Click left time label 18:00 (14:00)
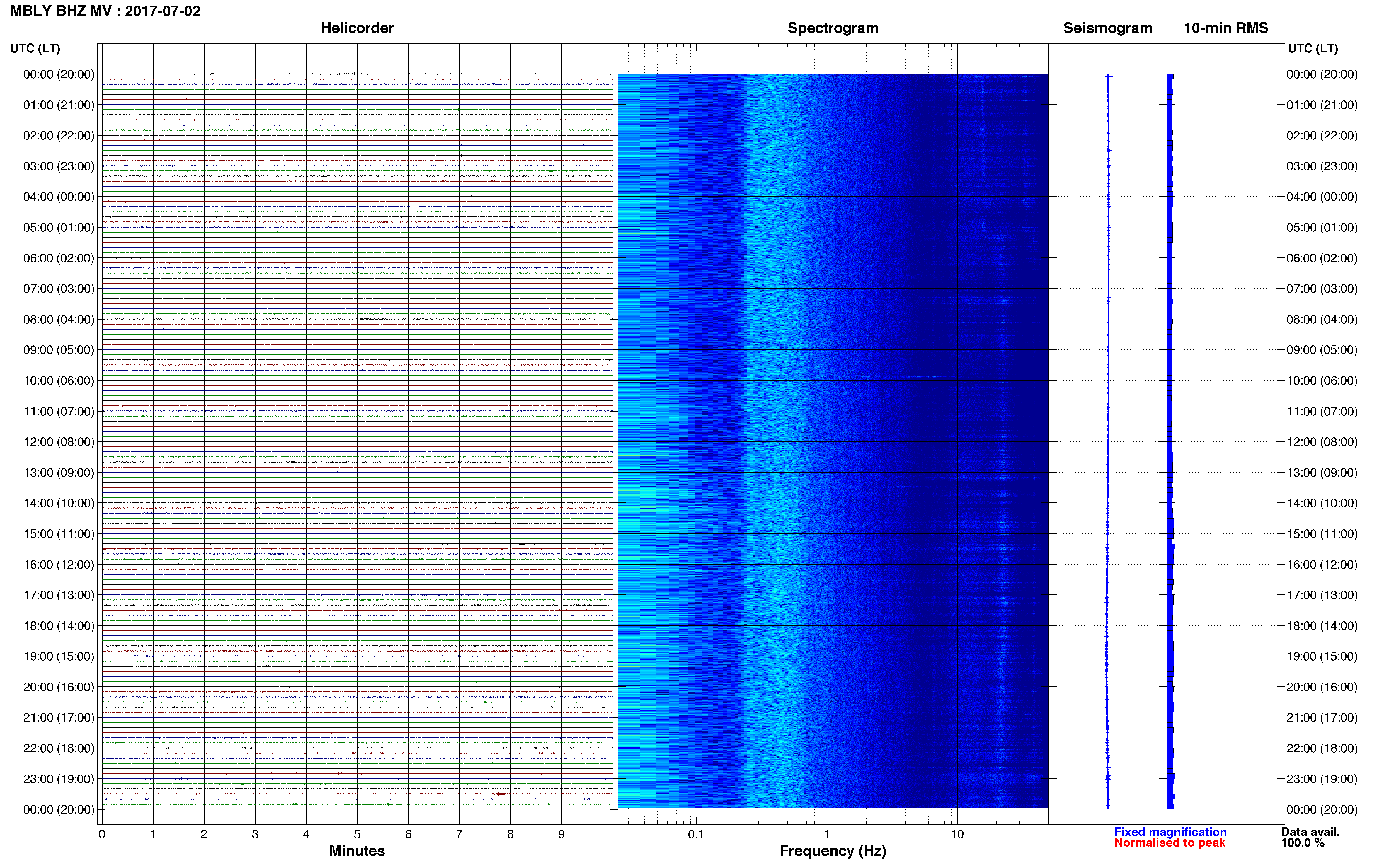This screenshot has width=1389, height=868. pyautogui.click(x=59, y=626)
